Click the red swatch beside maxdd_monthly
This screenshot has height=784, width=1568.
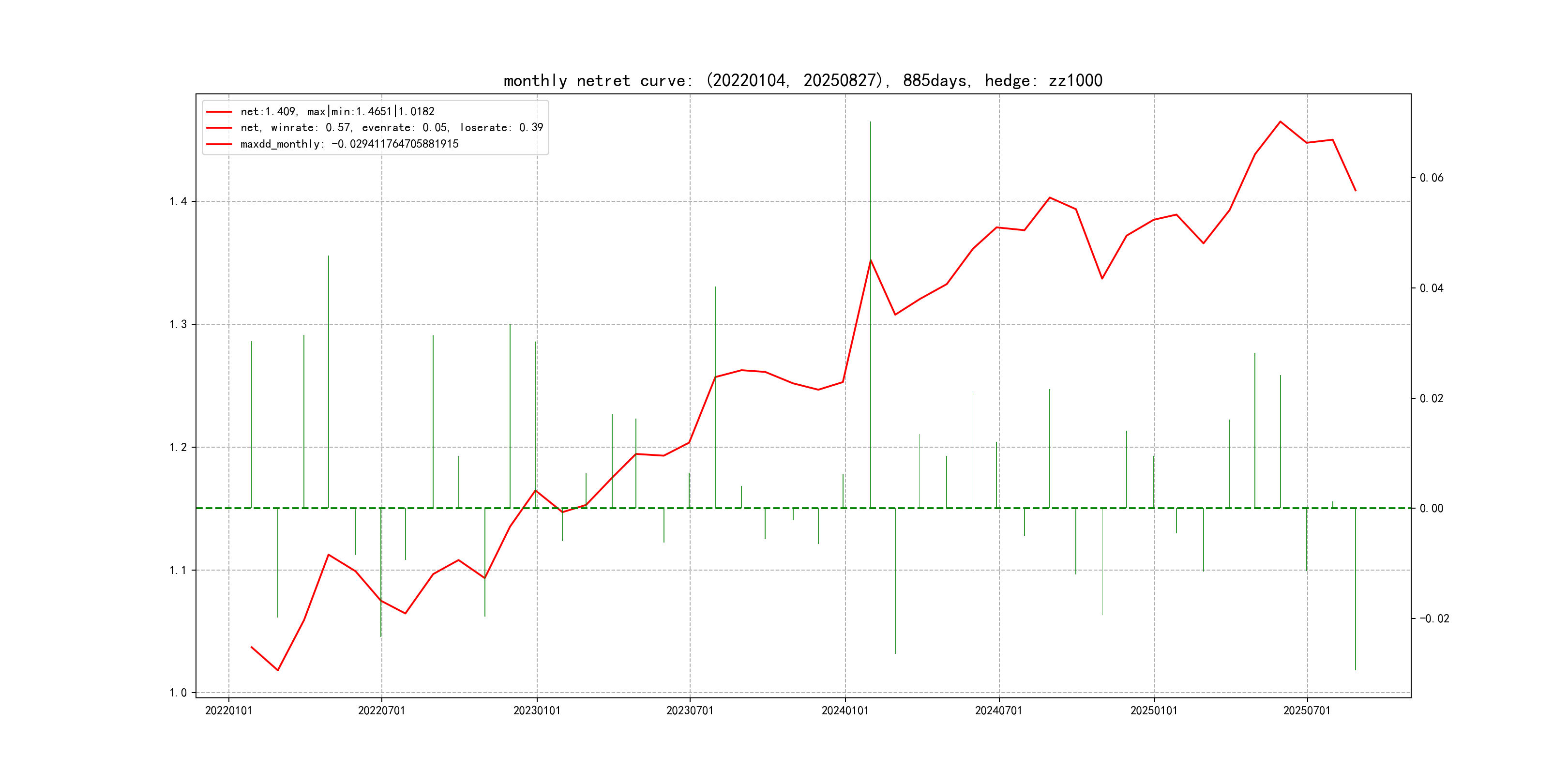(x=219, y=144)
